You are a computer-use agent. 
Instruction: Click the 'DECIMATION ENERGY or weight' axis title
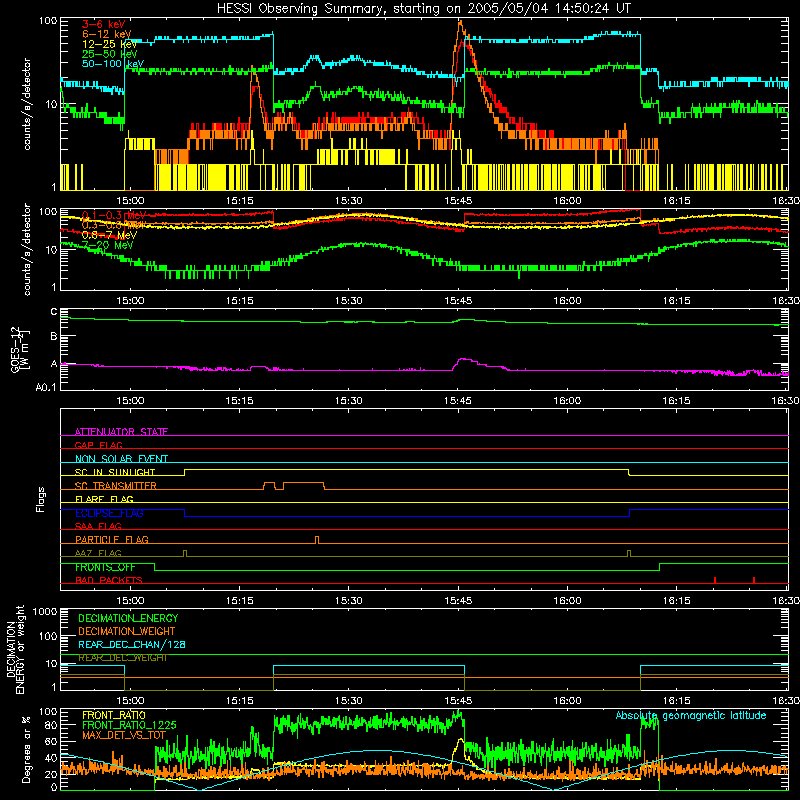(x=16, y=649)
